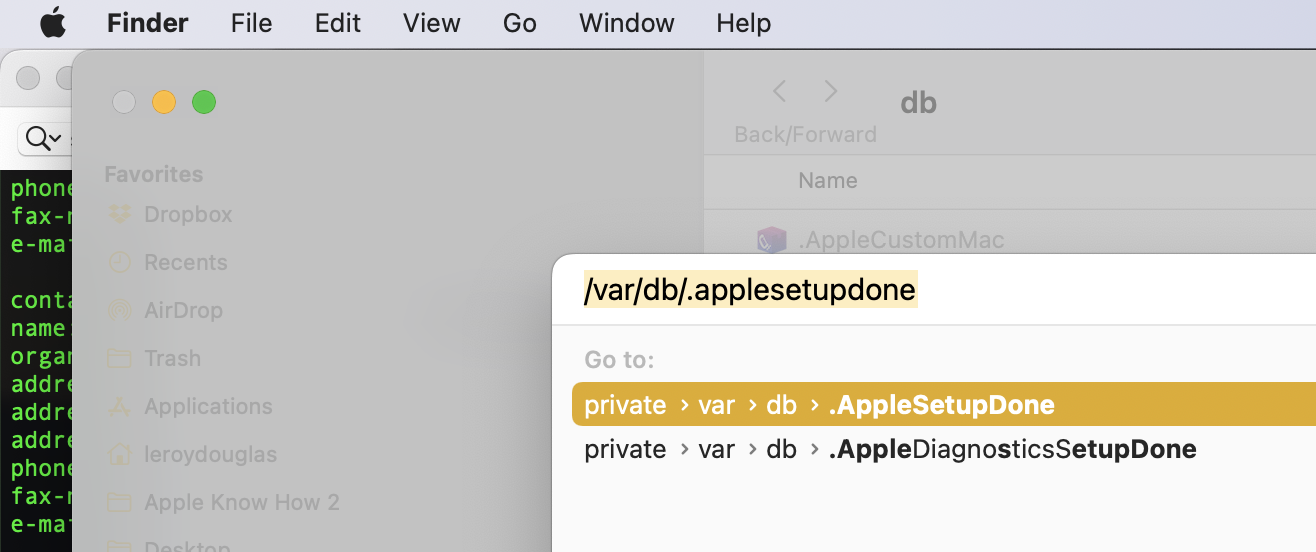Click the .AppleCustomMac file icon
The width and height of the screenshot is (1316, 552).
tap(771, 240)
